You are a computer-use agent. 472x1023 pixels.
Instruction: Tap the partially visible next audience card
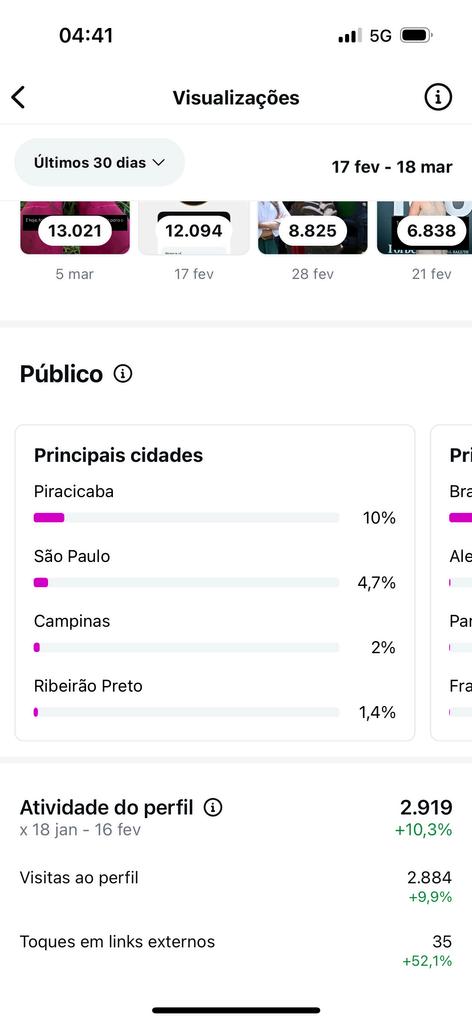pyautogui.click(x=451, y=583)
